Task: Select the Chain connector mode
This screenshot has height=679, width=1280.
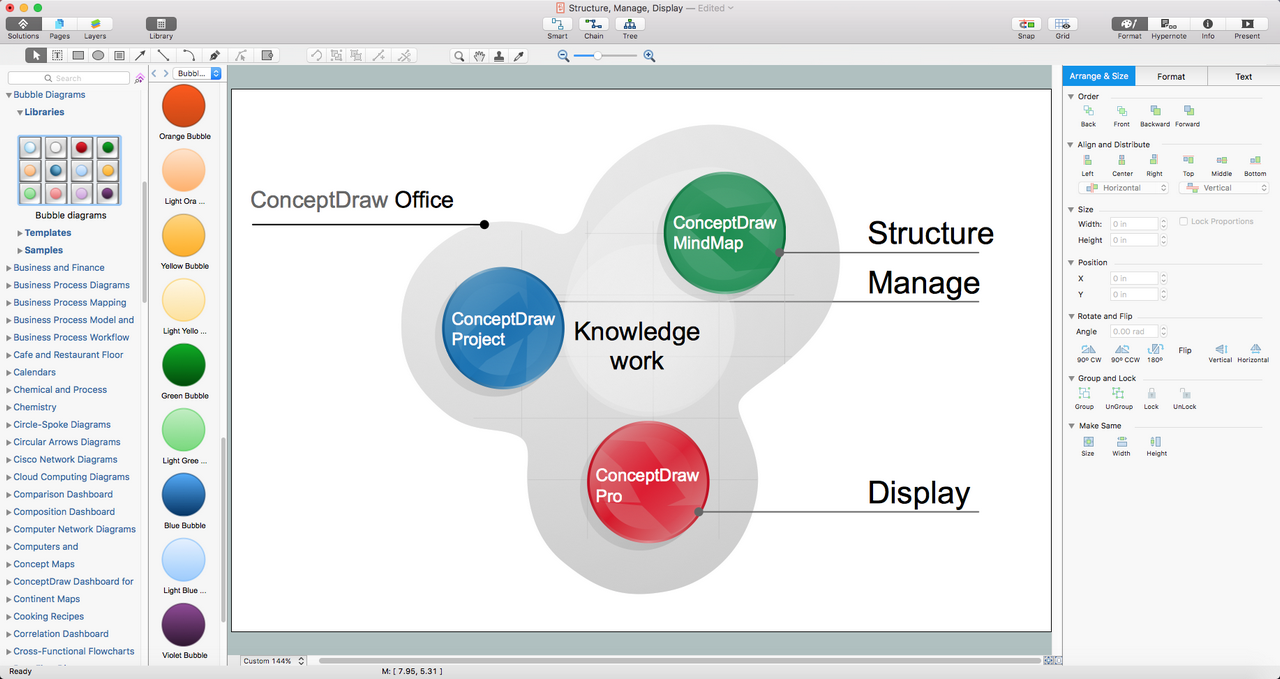Action: [x=593, y=24]
